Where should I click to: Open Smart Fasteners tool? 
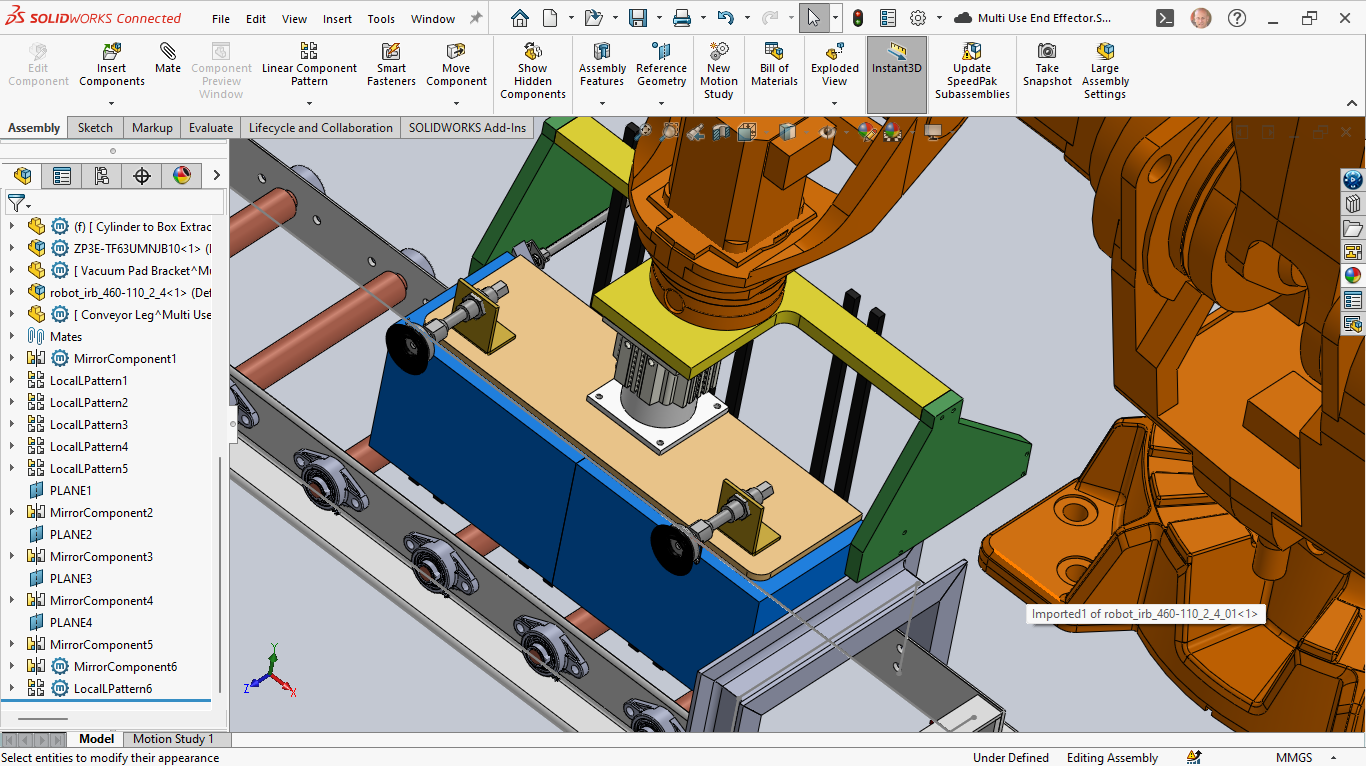pyautogui.click(x=391, y=65)
